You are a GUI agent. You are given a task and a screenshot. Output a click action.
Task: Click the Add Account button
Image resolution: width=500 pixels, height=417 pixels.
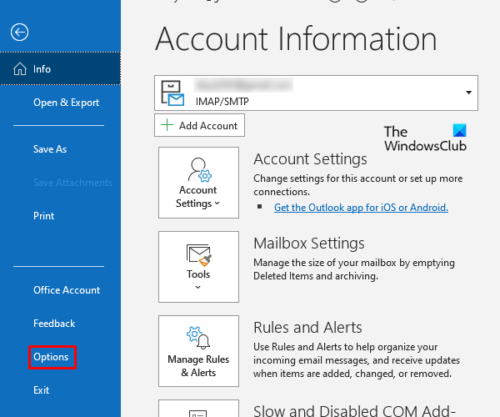(199, 125)
